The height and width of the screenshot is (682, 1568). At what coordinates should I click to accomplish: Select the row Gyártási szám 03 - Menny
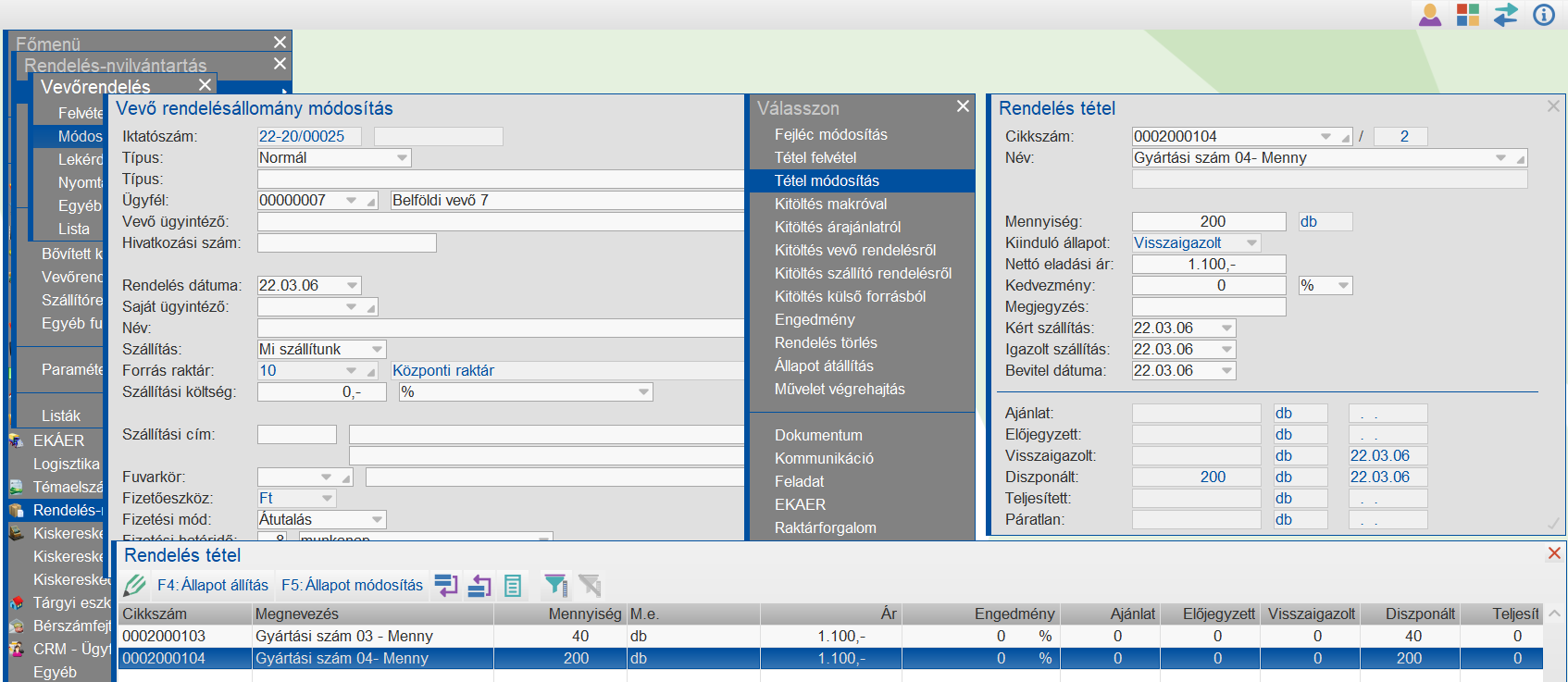click(x=828, y=637)
